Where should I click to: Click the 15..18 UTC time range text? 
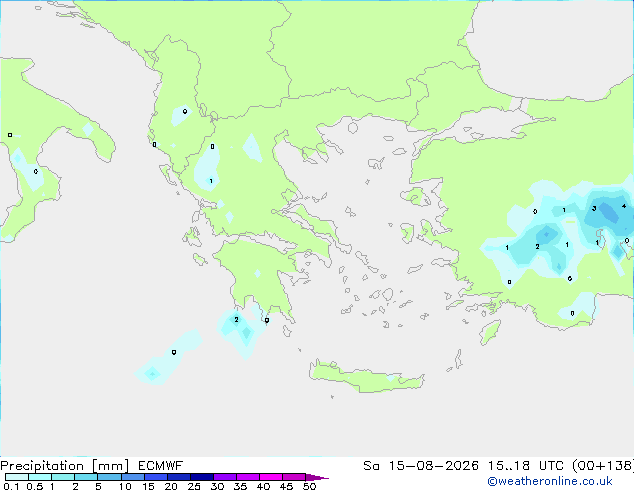coord(525,466)
